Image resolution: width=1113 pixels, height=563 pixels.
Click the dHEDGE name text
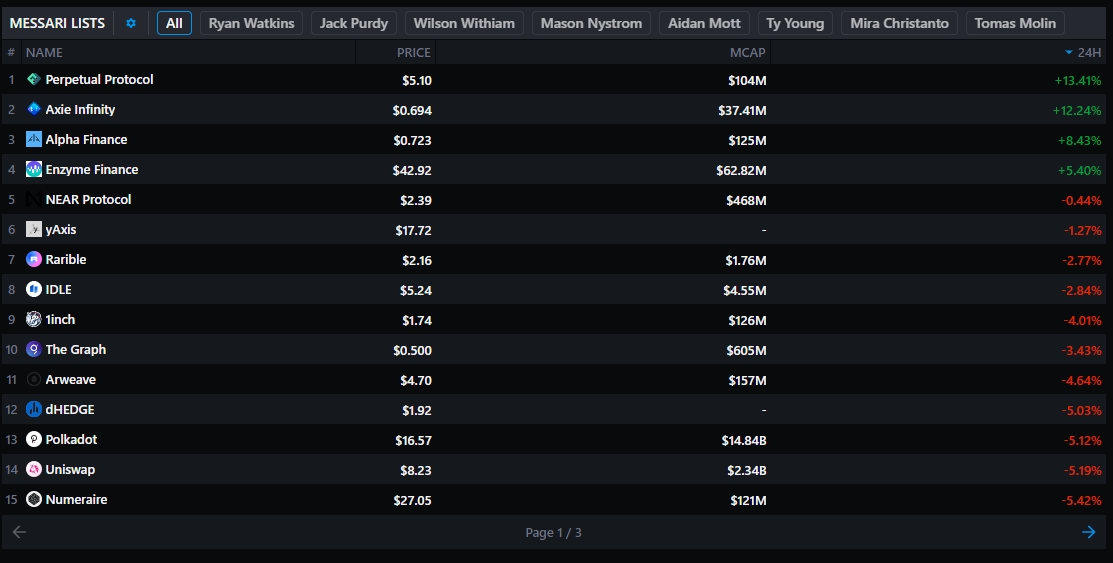click(x=70, y=409)
